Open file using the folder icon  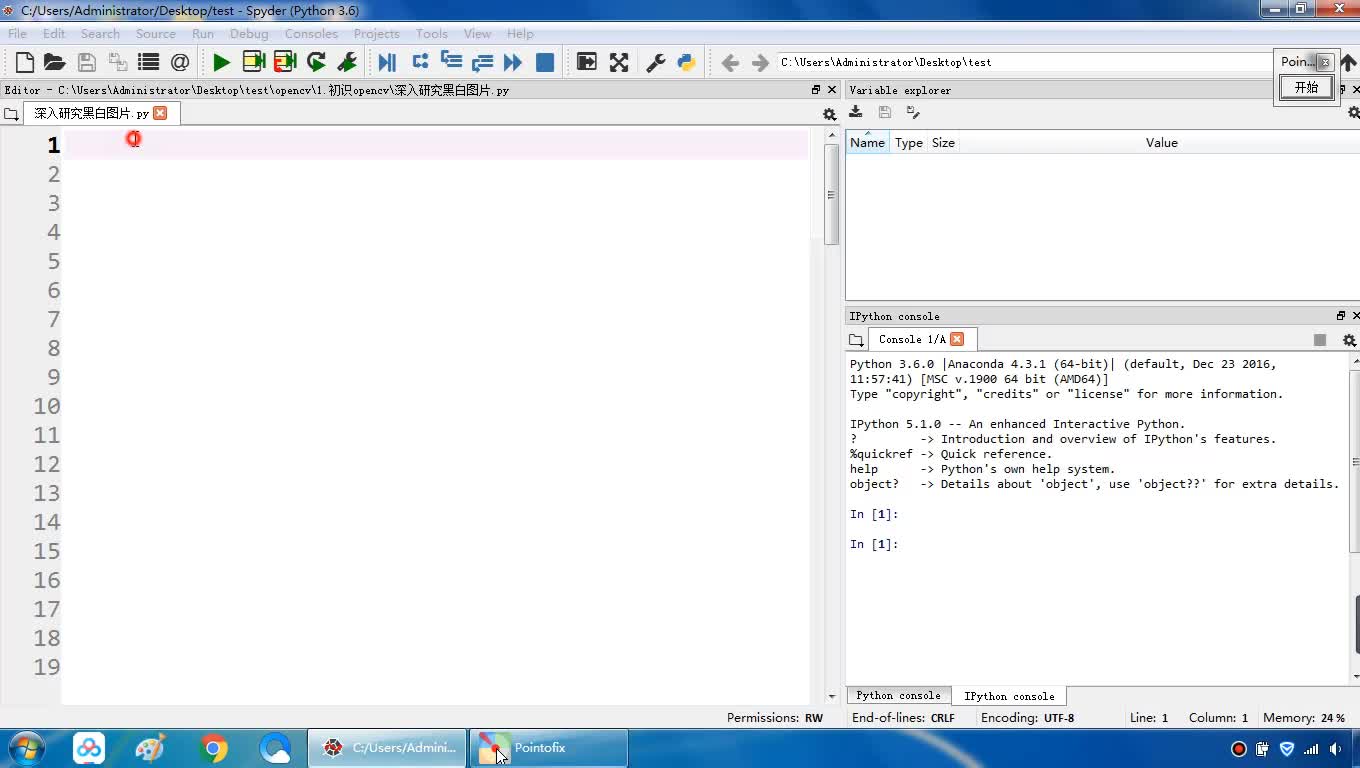pyautogui.click(x=55, y=62)
